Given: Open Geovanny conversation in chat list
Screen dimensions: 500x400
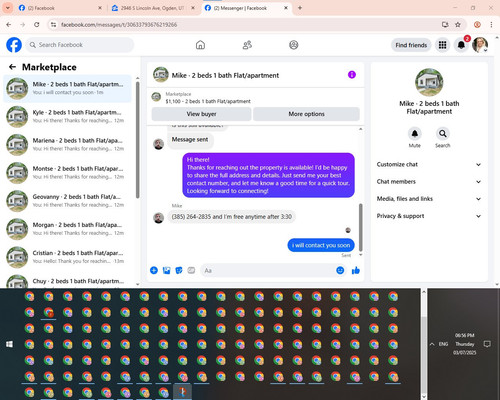Looking at the screenshot, I should pos(68,201).
